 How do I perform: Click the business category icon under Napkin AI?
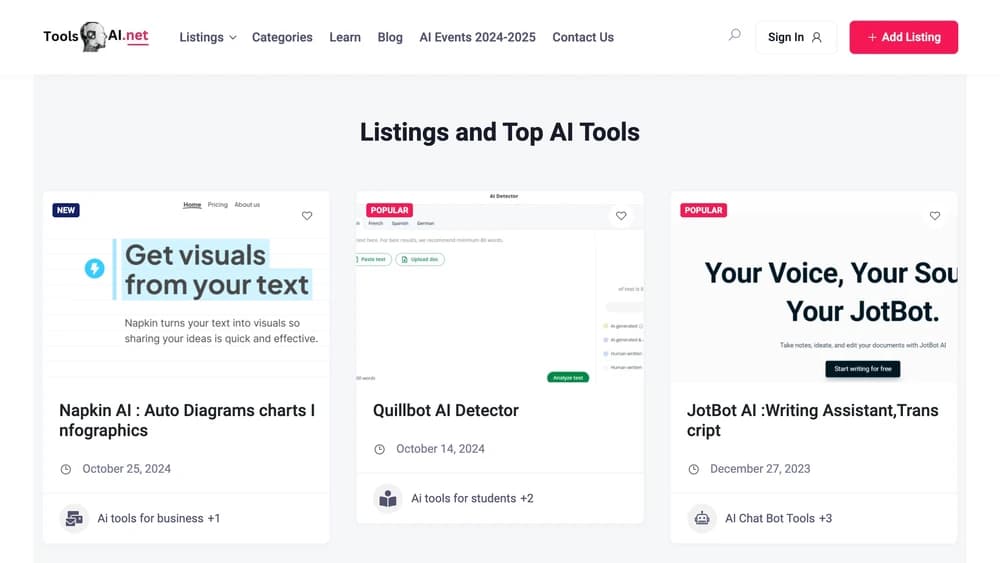coord(74,518)
